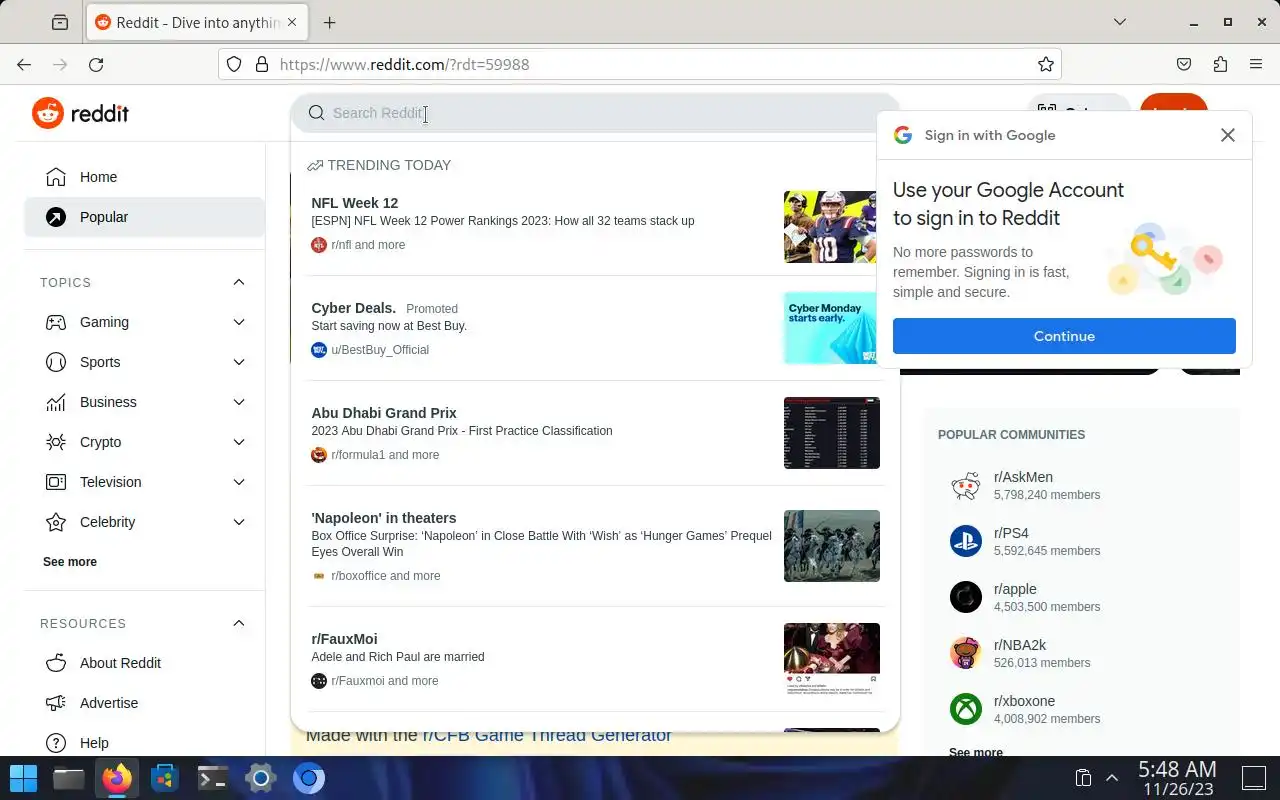
Task: Click the Crypto icon
Action: pos(56,442)
